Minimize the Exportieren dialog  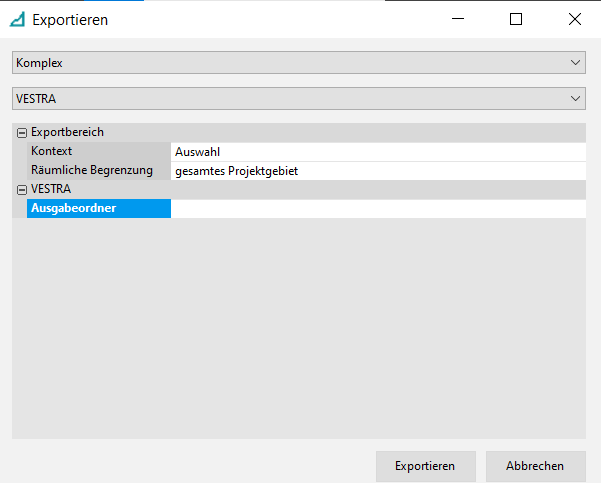(x=458, y=19)
